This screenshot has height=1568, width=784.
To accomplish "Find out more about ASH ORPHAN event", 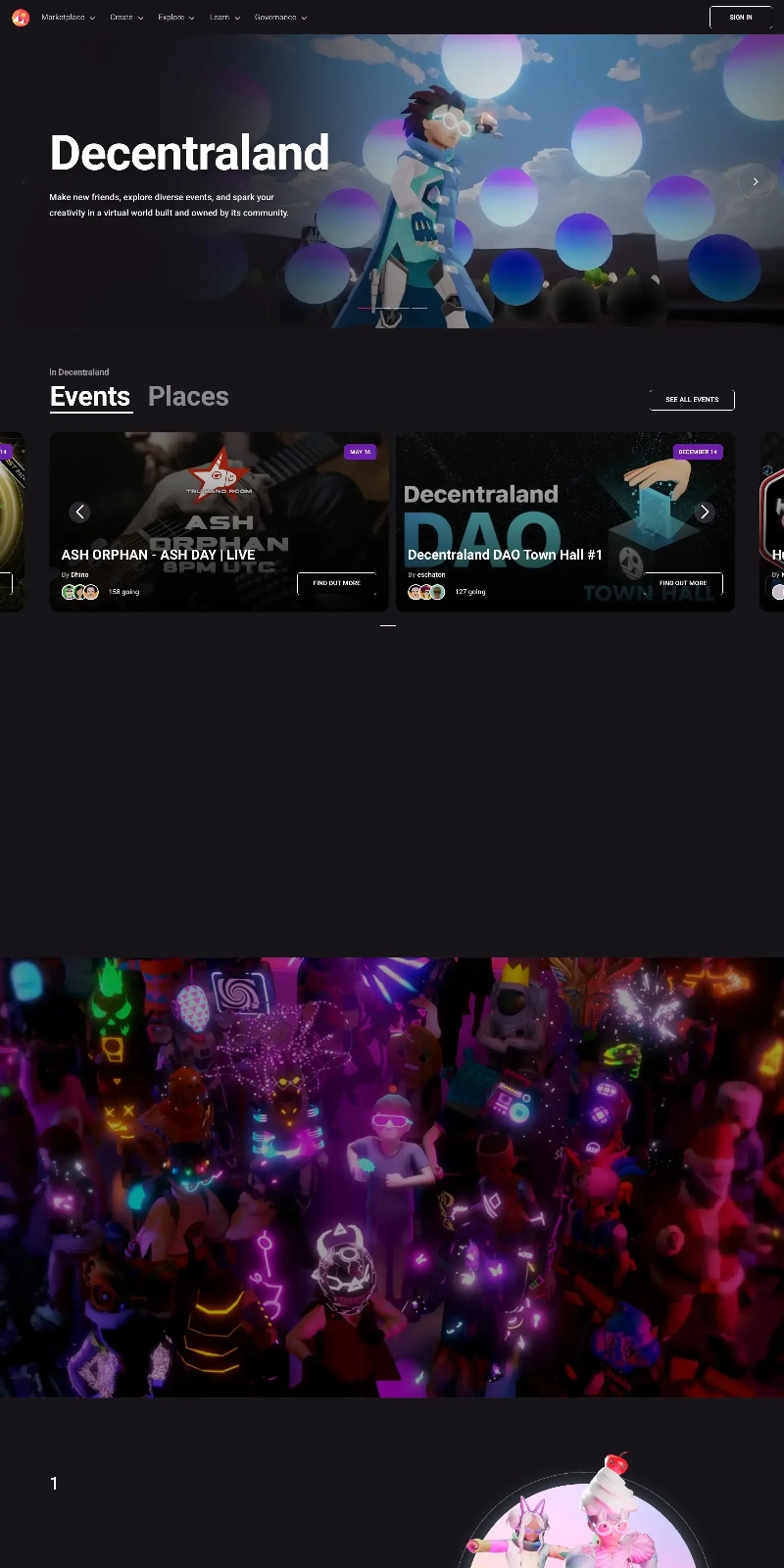I will coord(336,583).
